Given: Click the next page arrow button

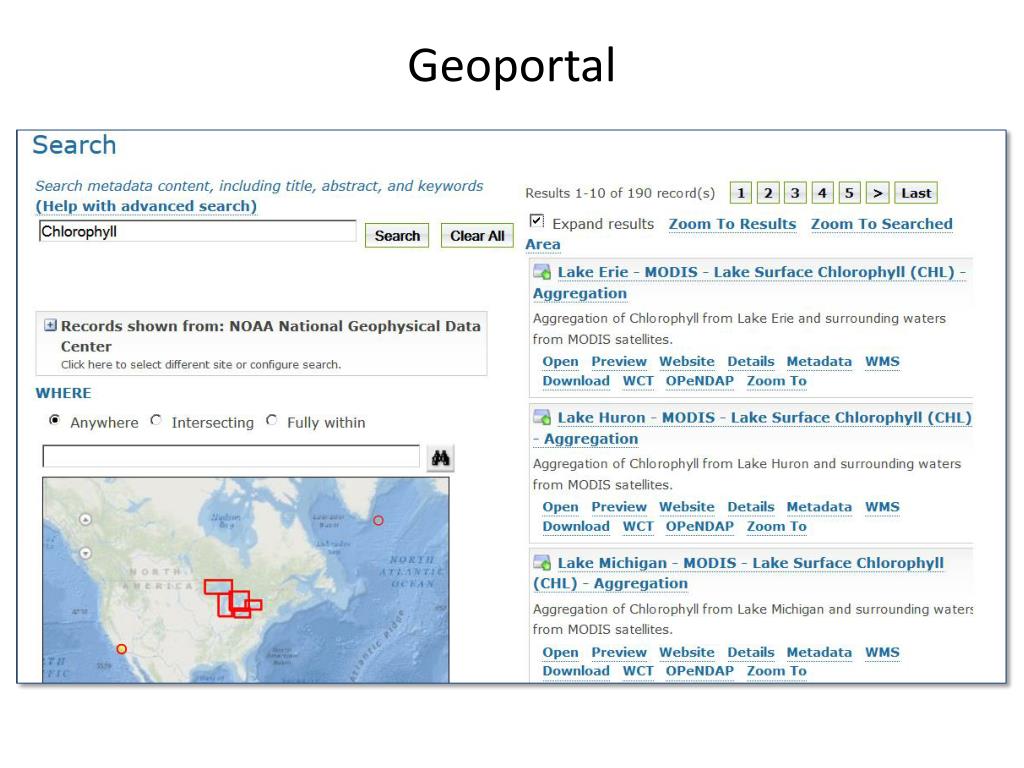Looking at the screenshot, I should coord(878,193).
